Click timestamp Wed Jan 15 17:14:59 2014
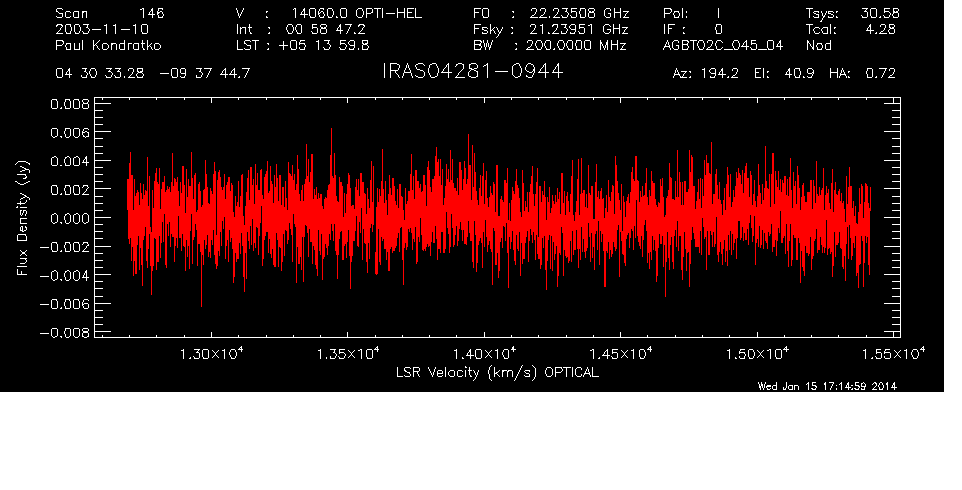Screen dimensions: 962x490 click(827, 386)
